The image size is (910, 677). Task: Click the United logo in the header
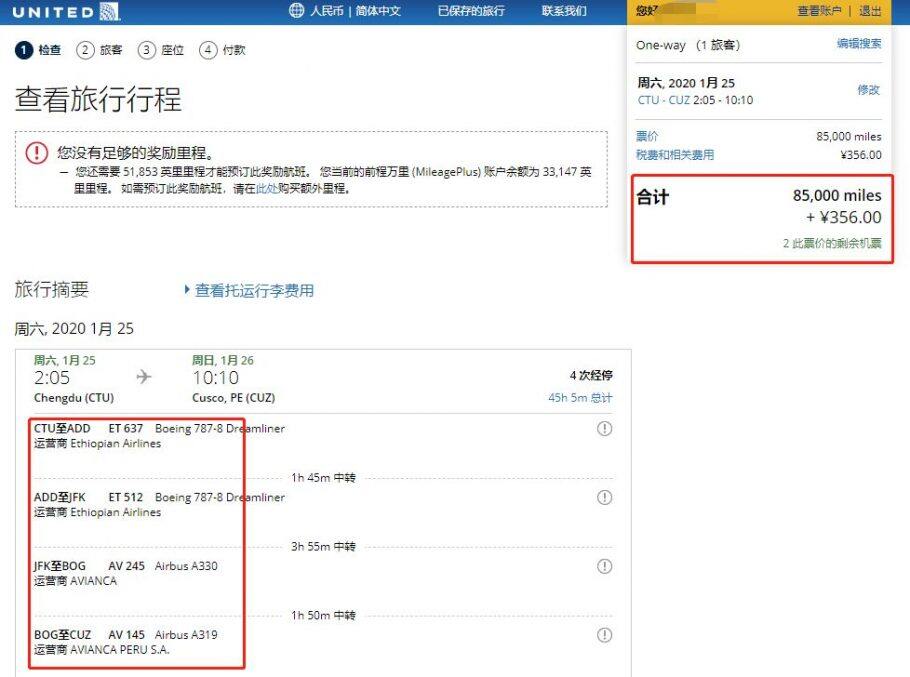[x=66, y=12]
